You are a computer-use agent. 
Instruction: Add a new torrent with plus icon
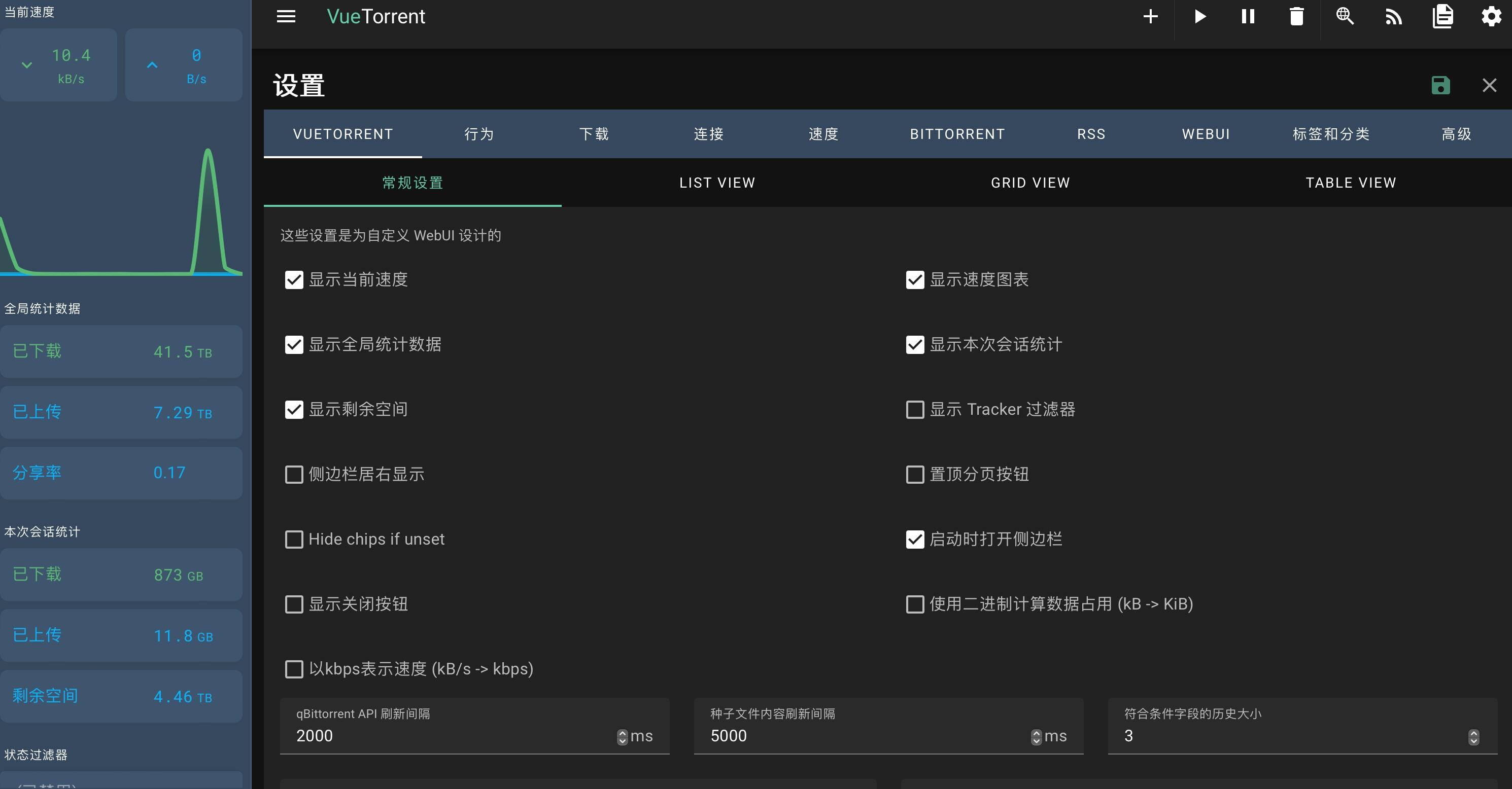coord(1150,16)
